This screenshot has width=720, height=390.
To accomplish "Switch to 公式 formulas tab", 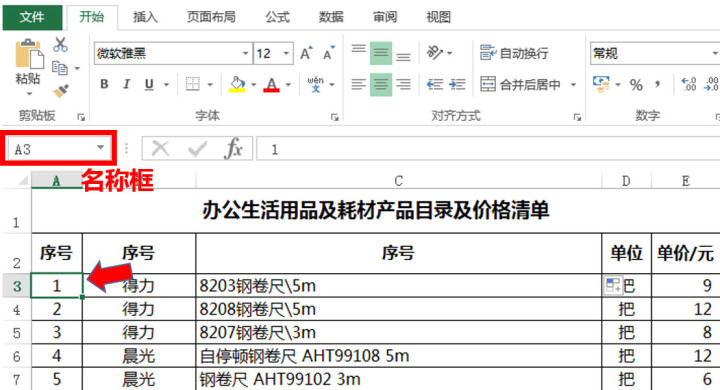I will (277, 17).
